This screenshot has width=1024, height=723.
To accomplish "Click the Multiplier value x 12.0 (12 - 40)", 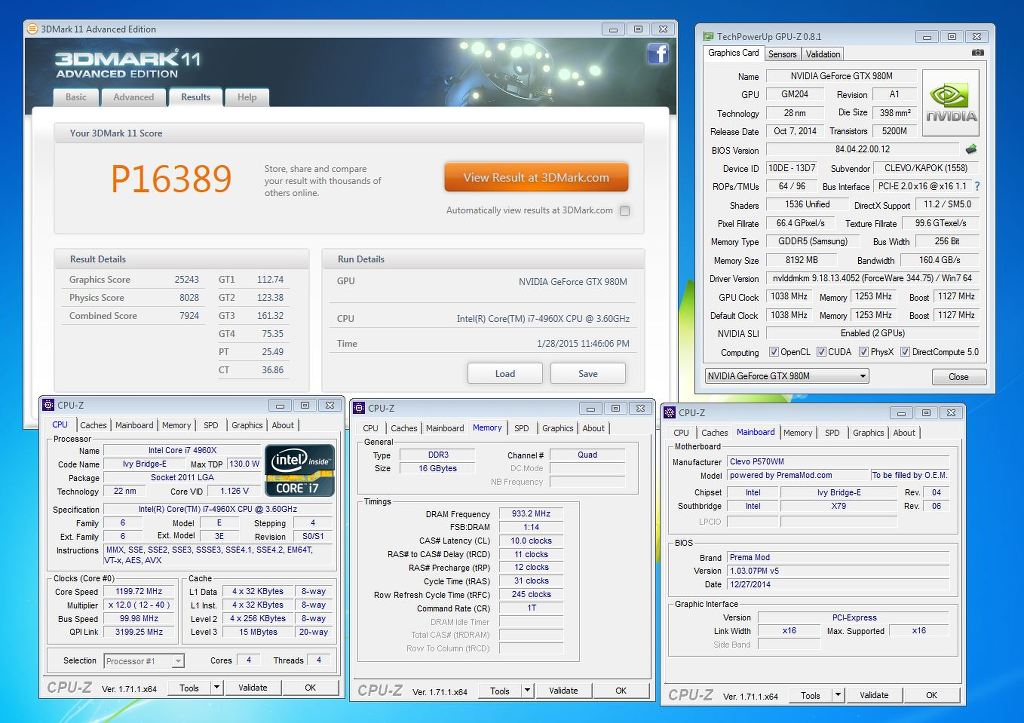I will [x=138, y=605].
